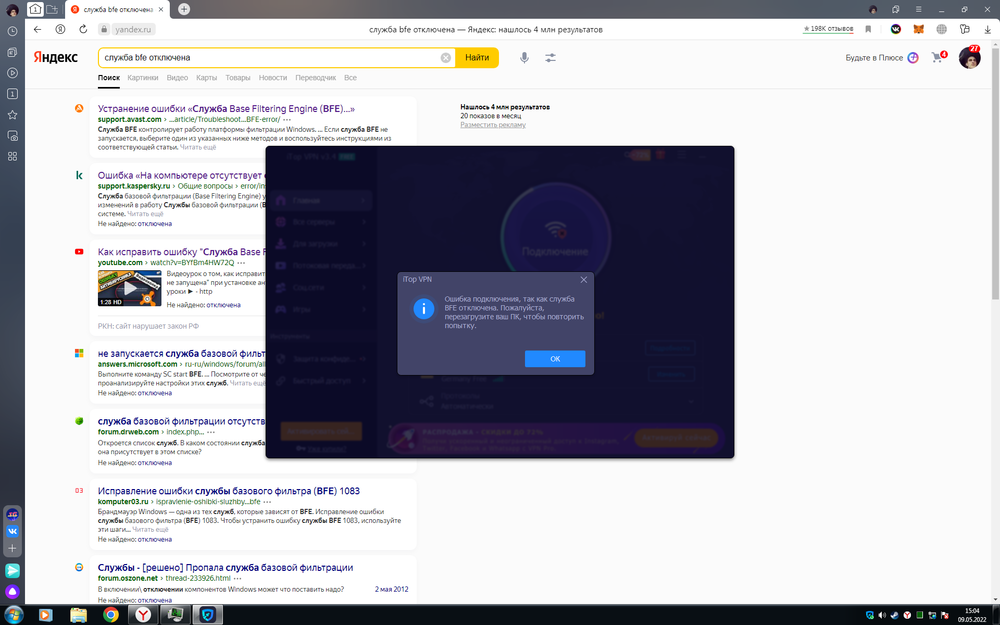
Task: Open the Будьте в Плюсе link
Action: (x=882, y=57)
